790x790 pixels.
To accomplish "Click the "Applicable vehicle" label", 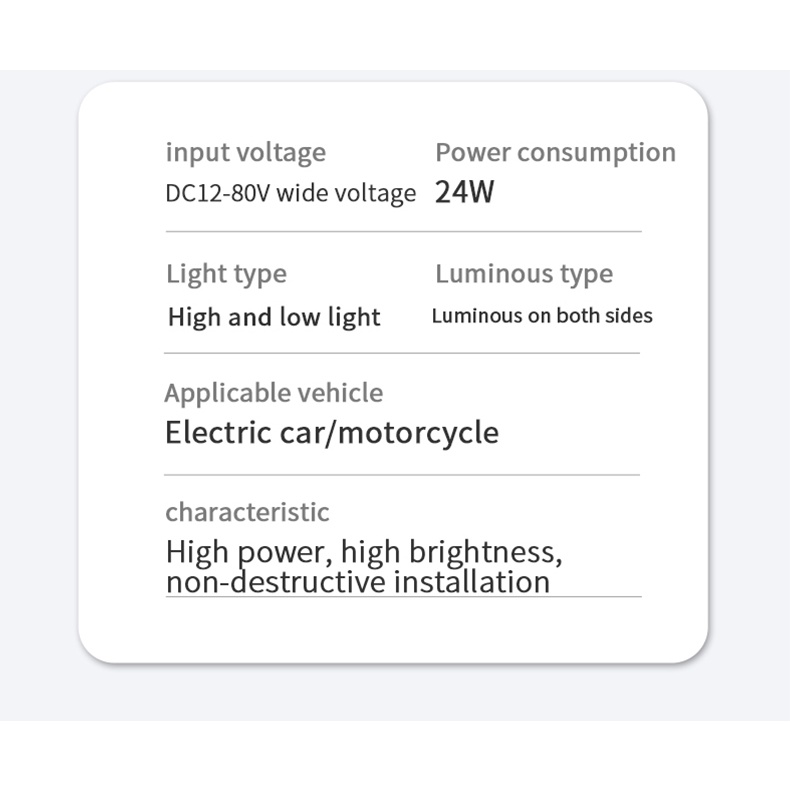I will click(273, 393).
